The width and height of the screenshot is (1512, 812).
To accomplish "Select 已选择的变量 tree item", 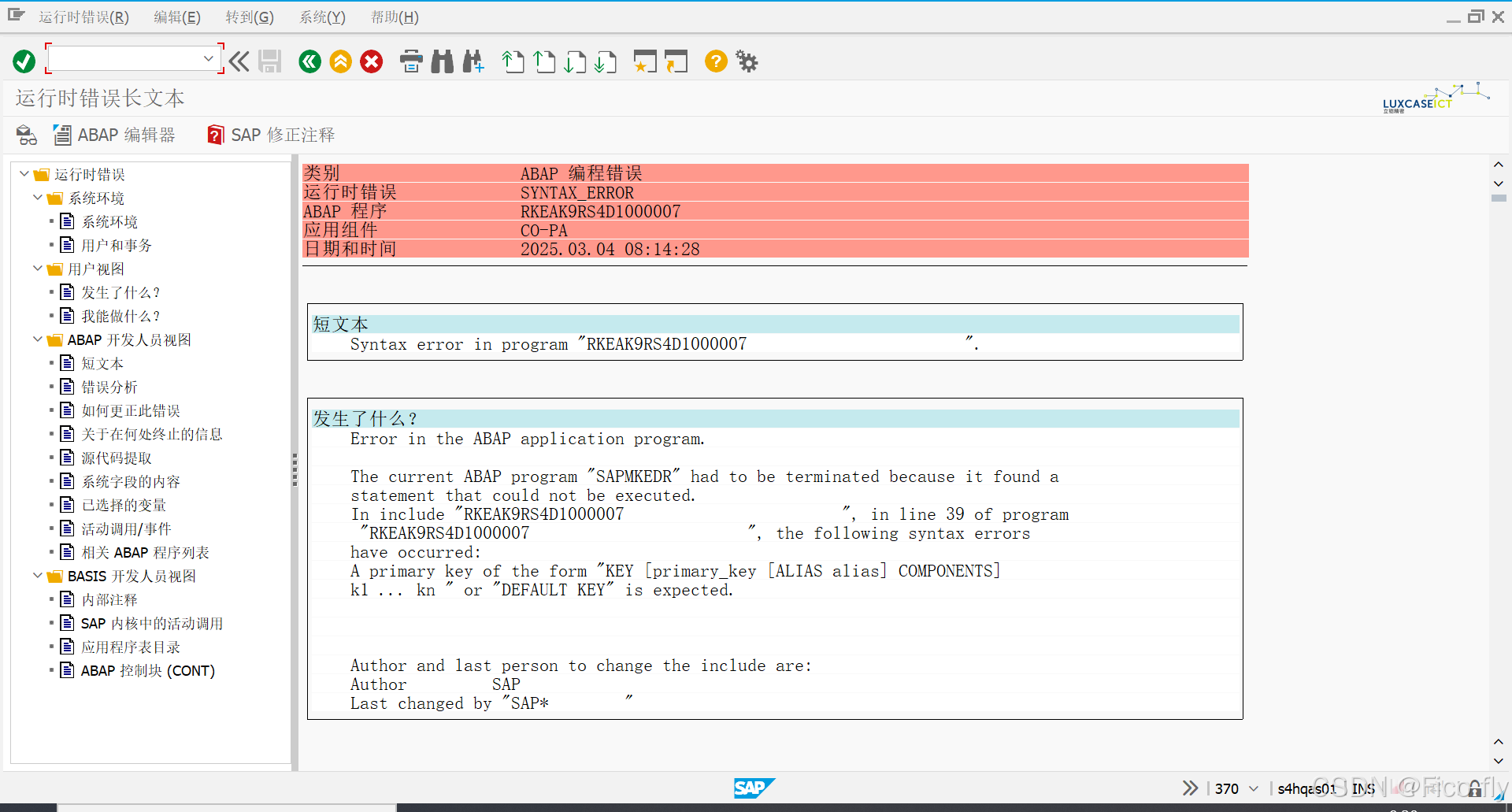I will 124,506.
